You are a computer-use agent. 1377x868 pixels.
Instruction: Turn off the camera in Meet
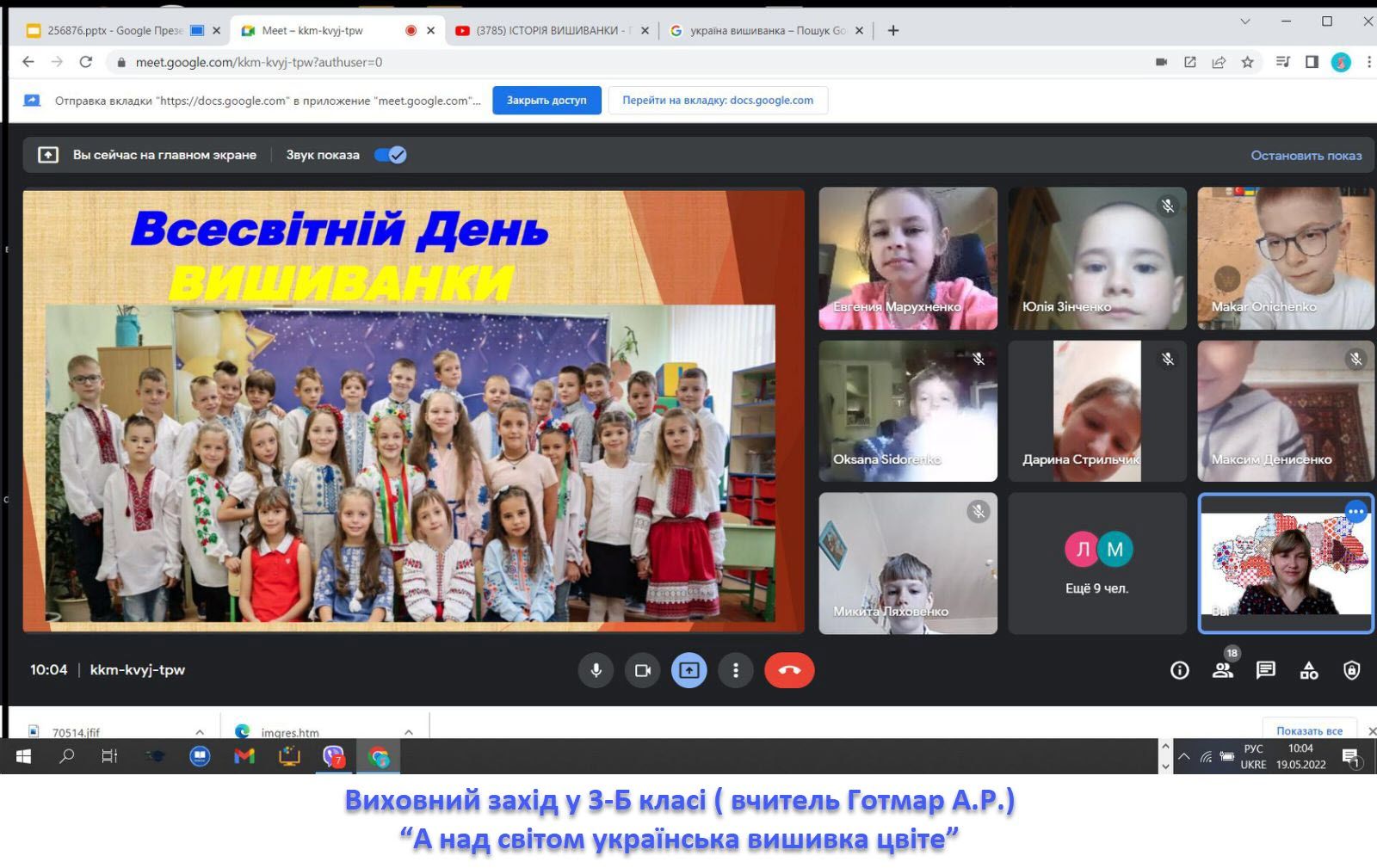pos(642,670)
